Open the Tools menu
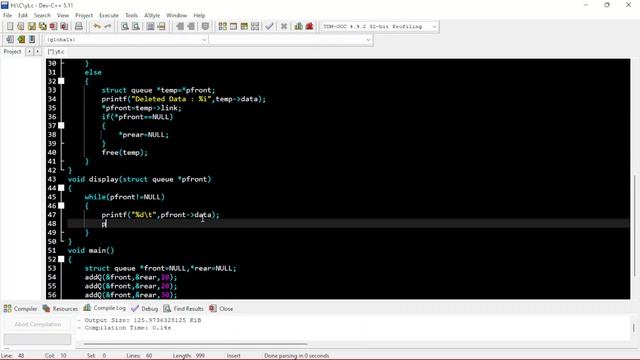 pyautogui.click(x=131, y=15)
